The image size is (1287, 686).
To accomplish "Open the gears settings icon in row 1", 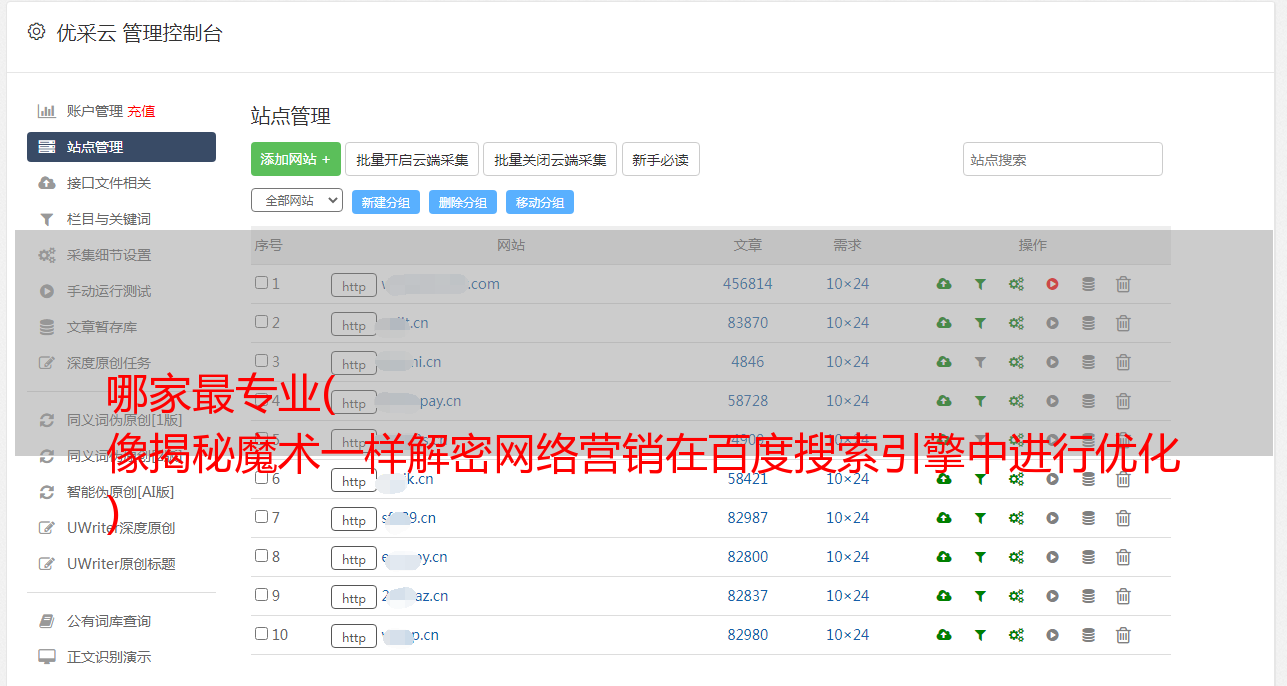I will pyautogui.click(x=1016, y=284).
